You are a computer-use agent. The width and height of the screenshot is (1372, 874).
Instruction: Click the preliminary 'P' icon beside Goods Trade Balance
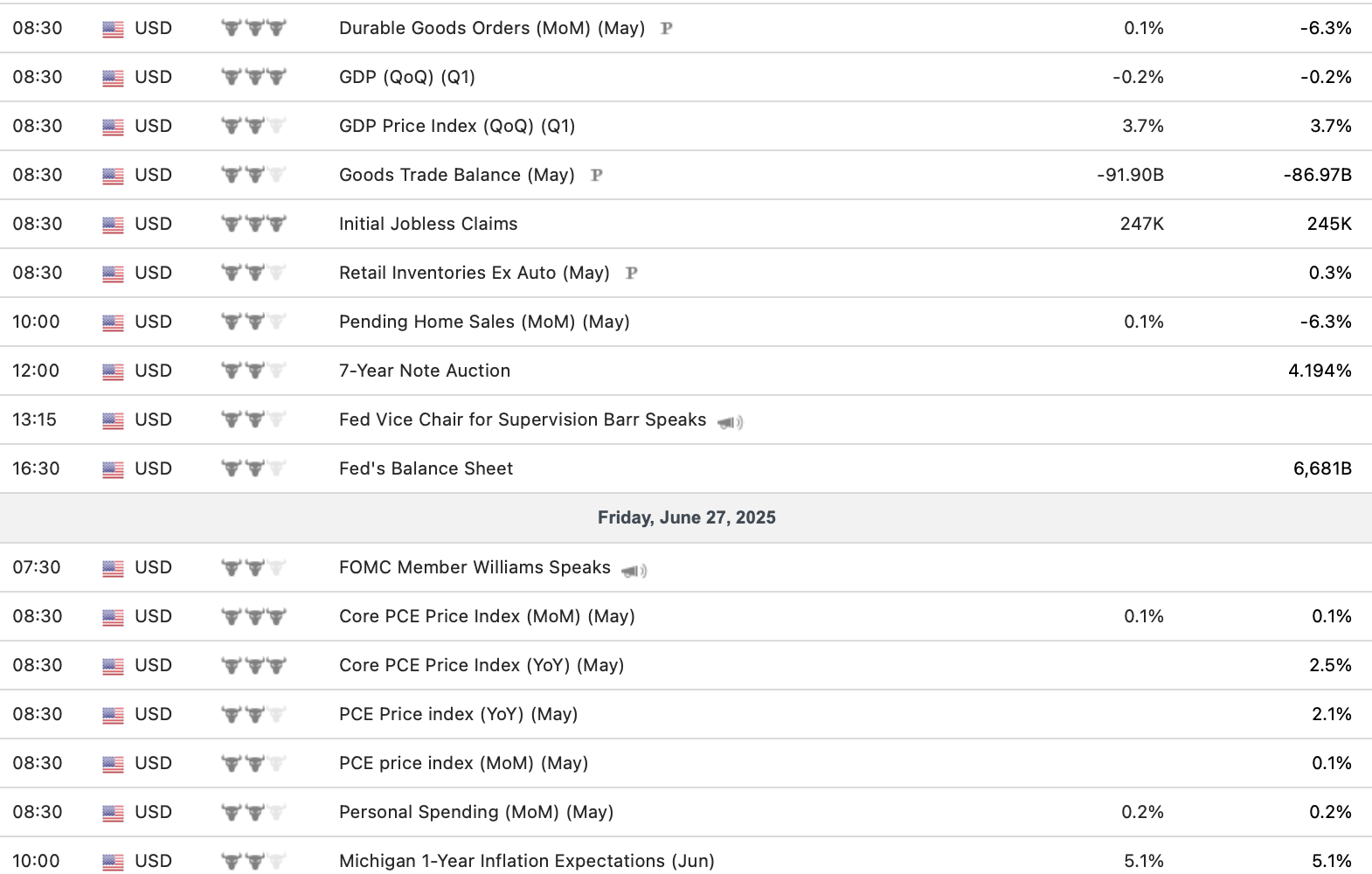597,175
